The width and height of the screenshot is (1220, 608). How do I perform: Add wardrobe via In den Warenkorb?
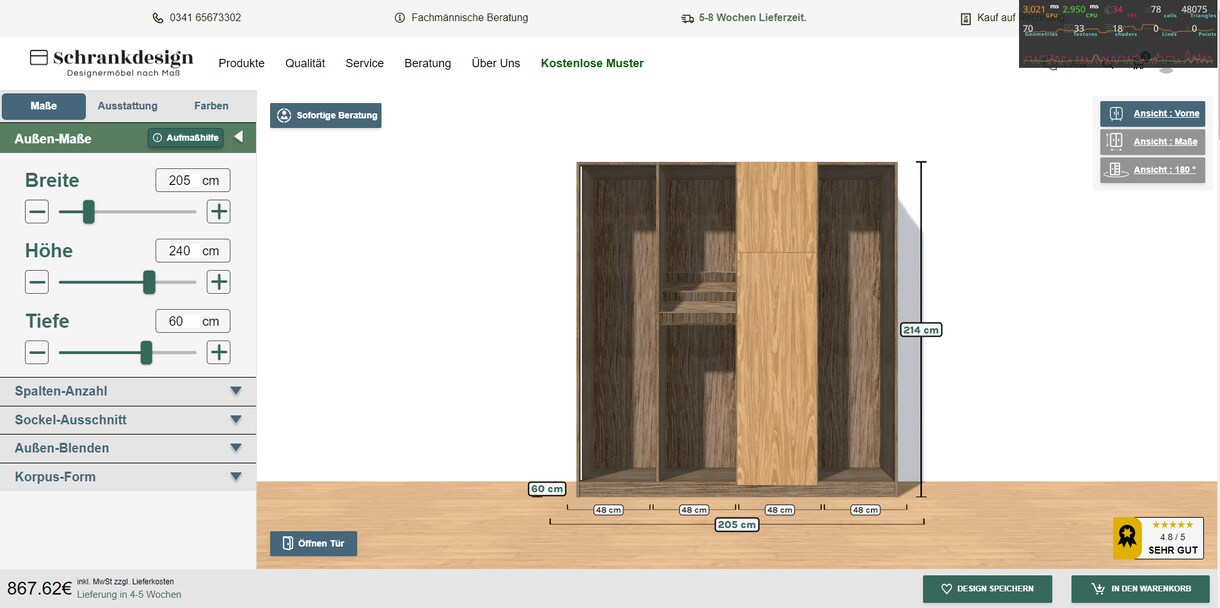[x=1139, y=589]
